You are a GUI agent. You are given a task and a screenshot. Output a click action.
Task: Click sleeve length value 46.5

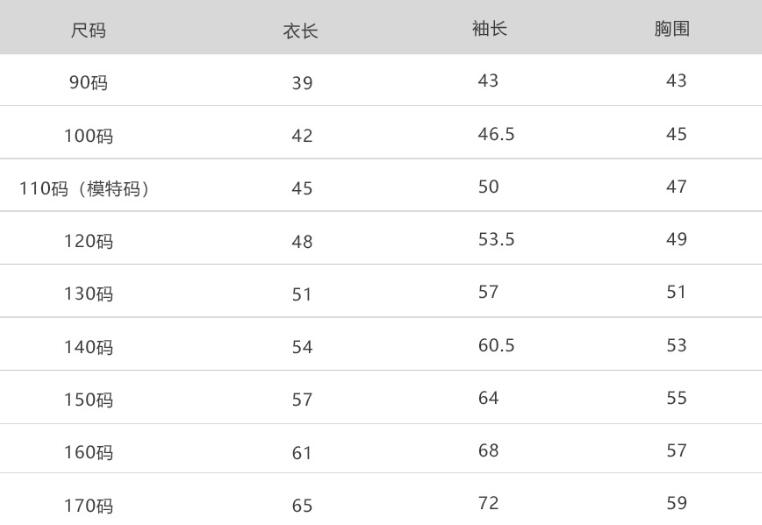pos(496,134)
